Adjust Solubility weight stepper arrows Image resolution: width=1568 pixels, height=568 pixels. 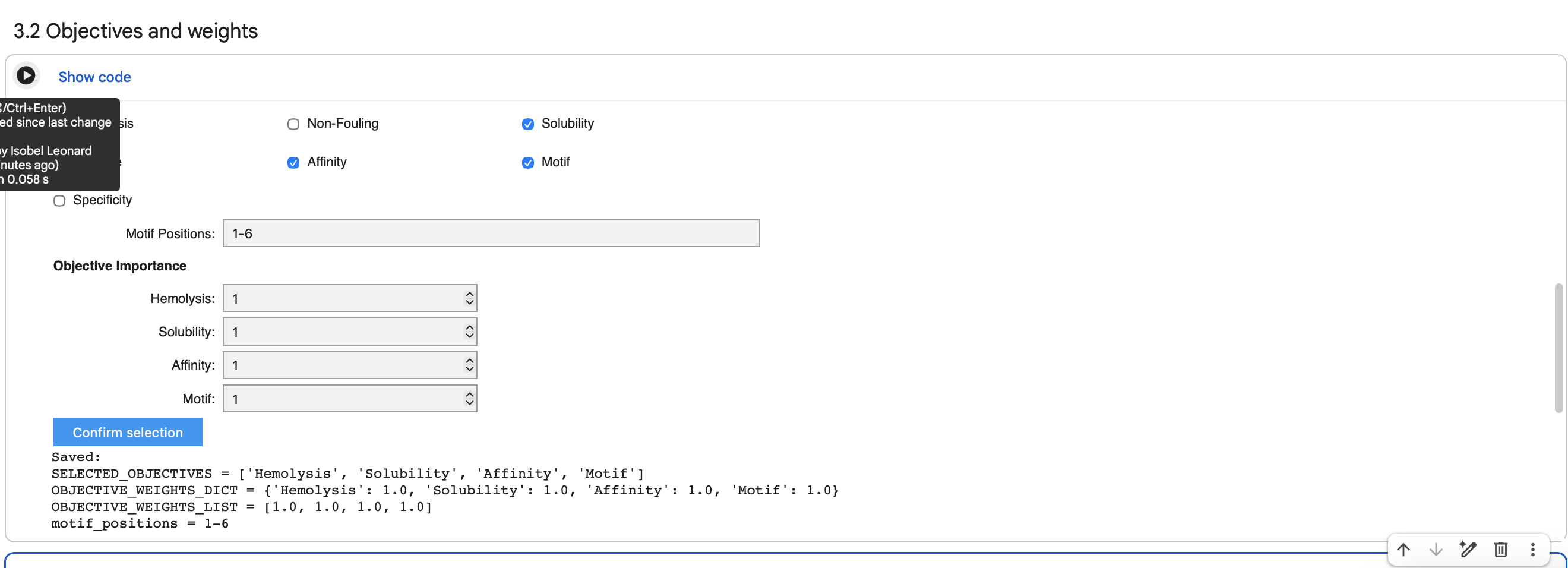(469, 332)
